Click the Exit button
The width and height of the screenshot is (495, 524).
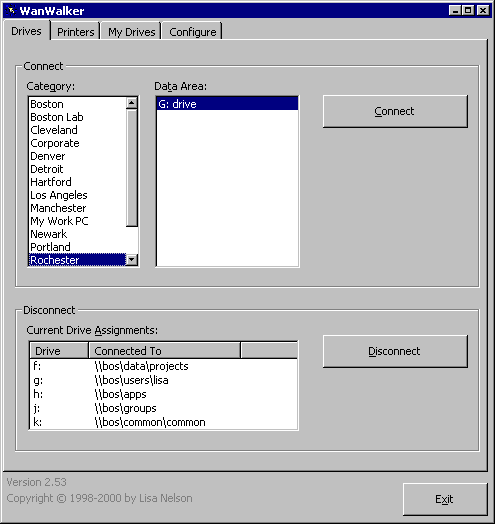[445, 499]
